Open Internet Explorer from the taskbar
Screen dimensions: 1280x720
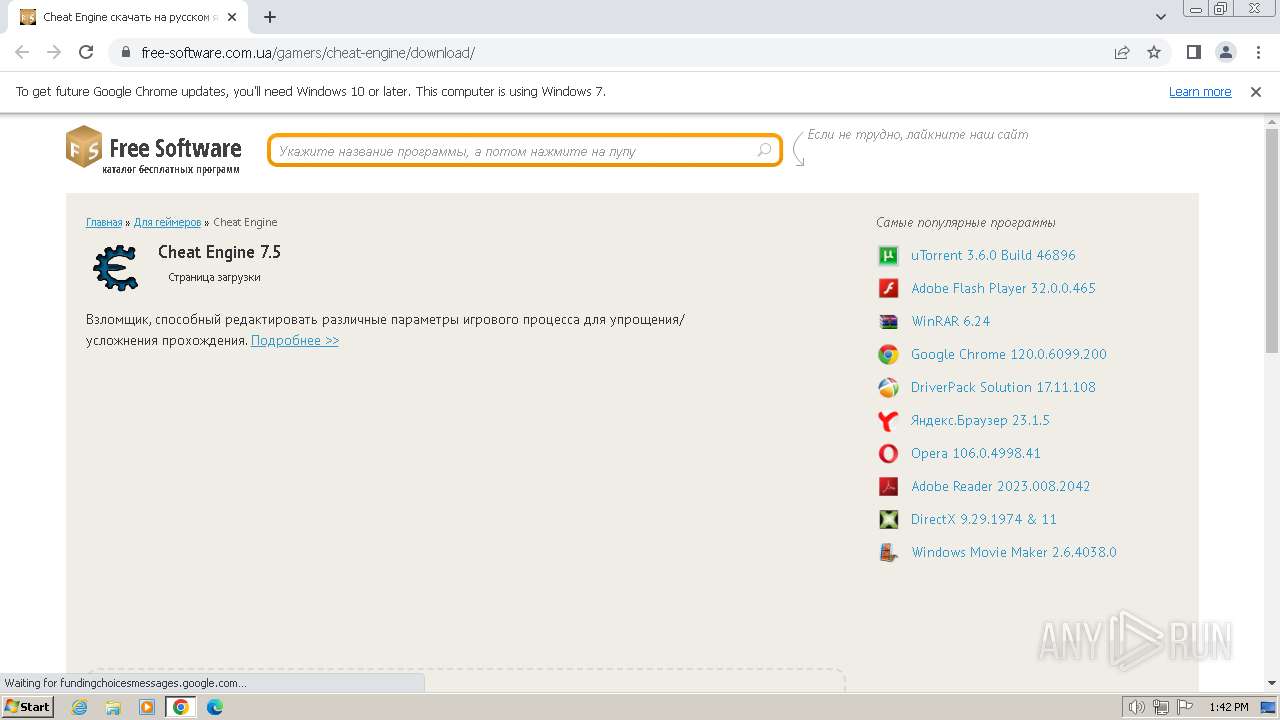pyautogui.click(x=79, y=707)
